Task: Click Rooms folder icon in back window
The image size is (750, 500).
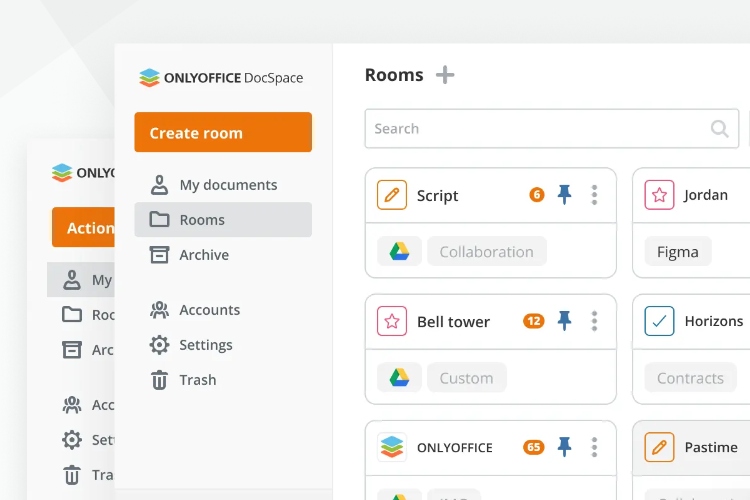Action: (72, 314)
